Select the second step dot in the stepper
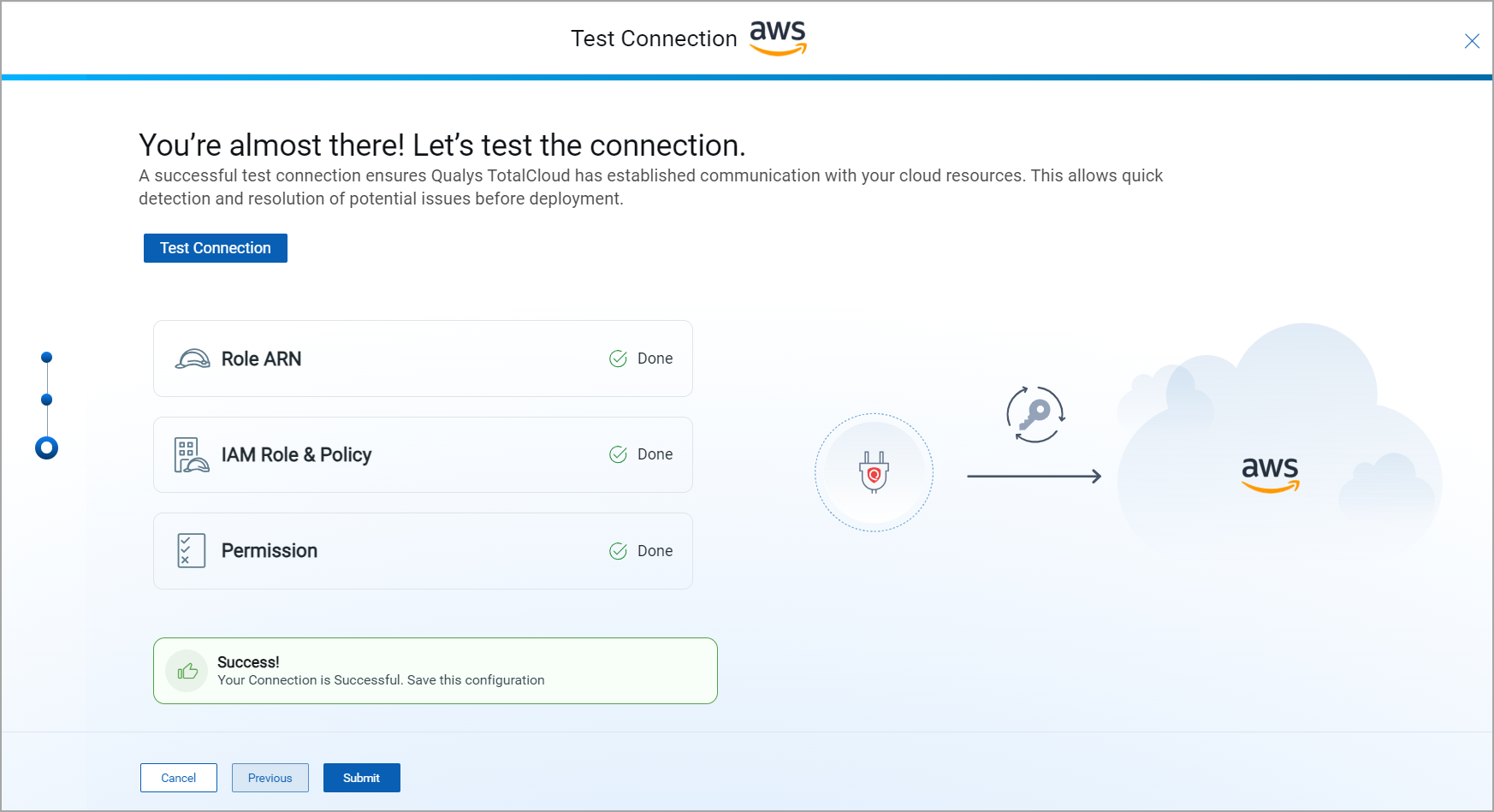The height and width of the screenshot is (812, 1494). coord(47,400)
